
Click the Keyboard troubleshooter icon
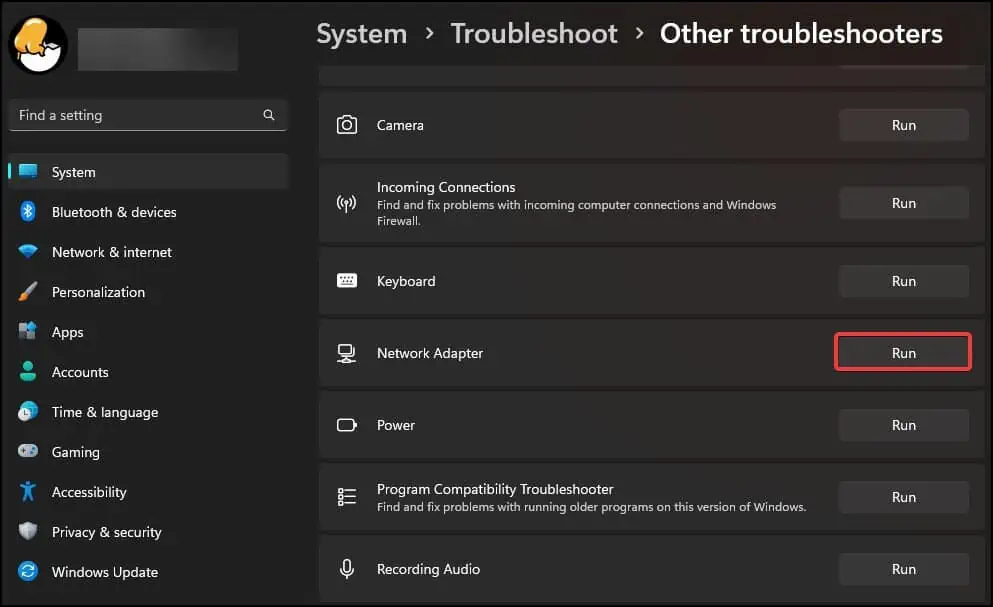point(346,281)
